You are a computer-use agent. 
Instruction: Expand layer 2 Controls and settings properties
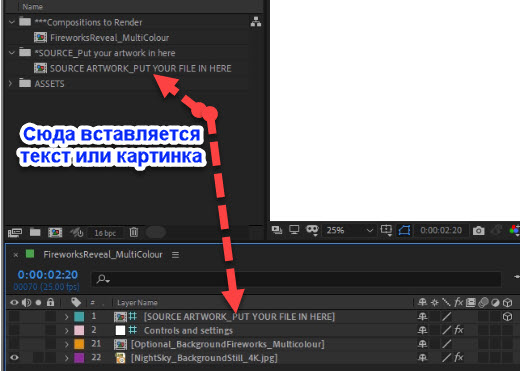point(66,330)
